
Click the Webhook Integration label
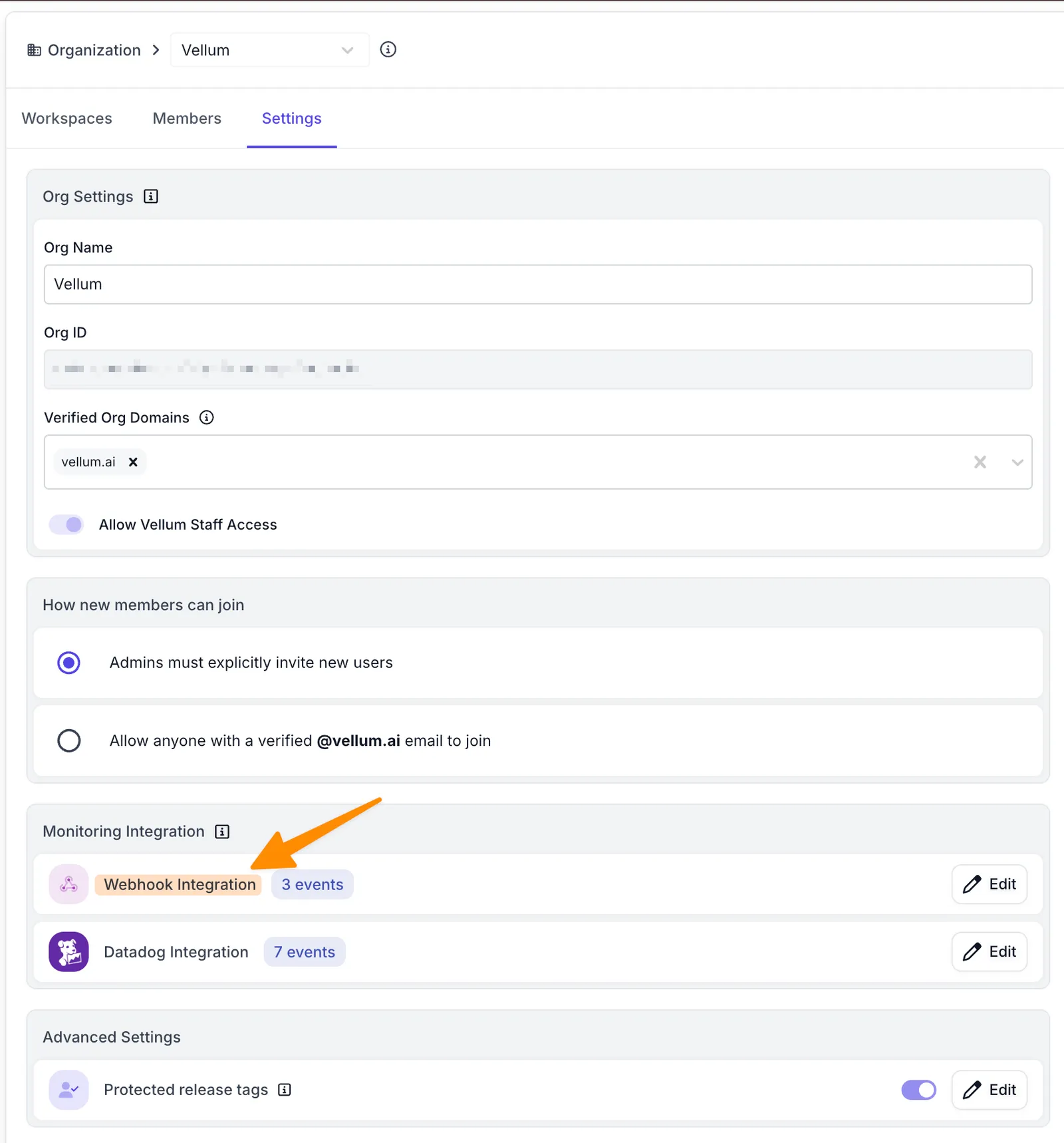tap(179, 884)
